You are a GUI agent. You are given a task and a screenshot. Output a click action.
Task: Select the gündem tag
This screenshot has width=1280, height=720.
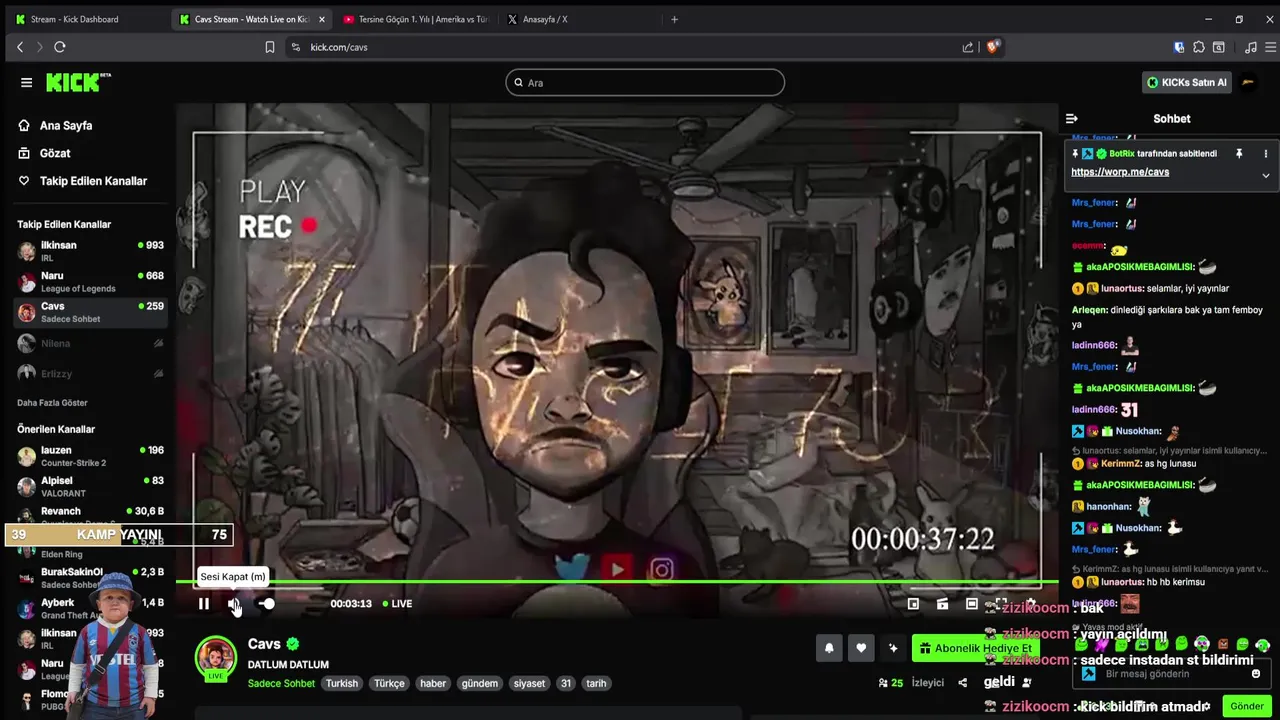(479, 684)
